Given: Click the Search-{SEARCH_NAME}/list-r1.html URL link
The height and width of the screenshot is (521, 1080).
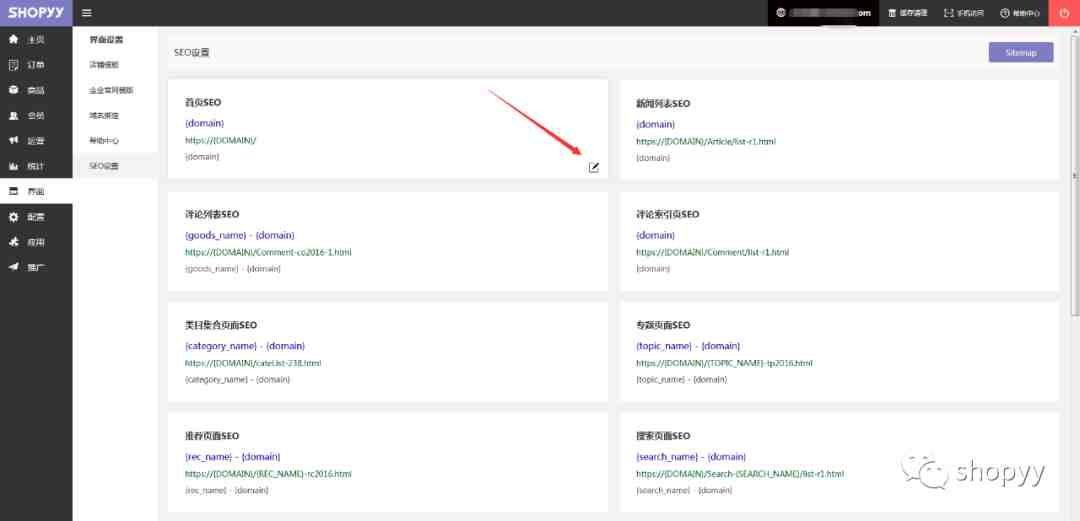Looking at the screenshot, I should pyautogui.click(x=740, y=473).
